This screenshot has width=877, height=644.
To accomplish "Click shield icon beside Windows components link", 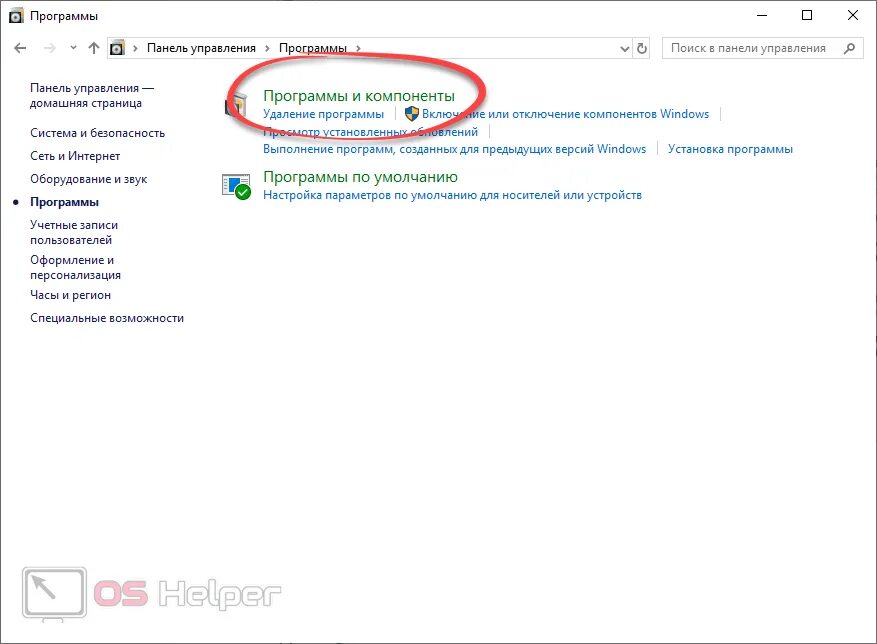I will coord(412,114).
